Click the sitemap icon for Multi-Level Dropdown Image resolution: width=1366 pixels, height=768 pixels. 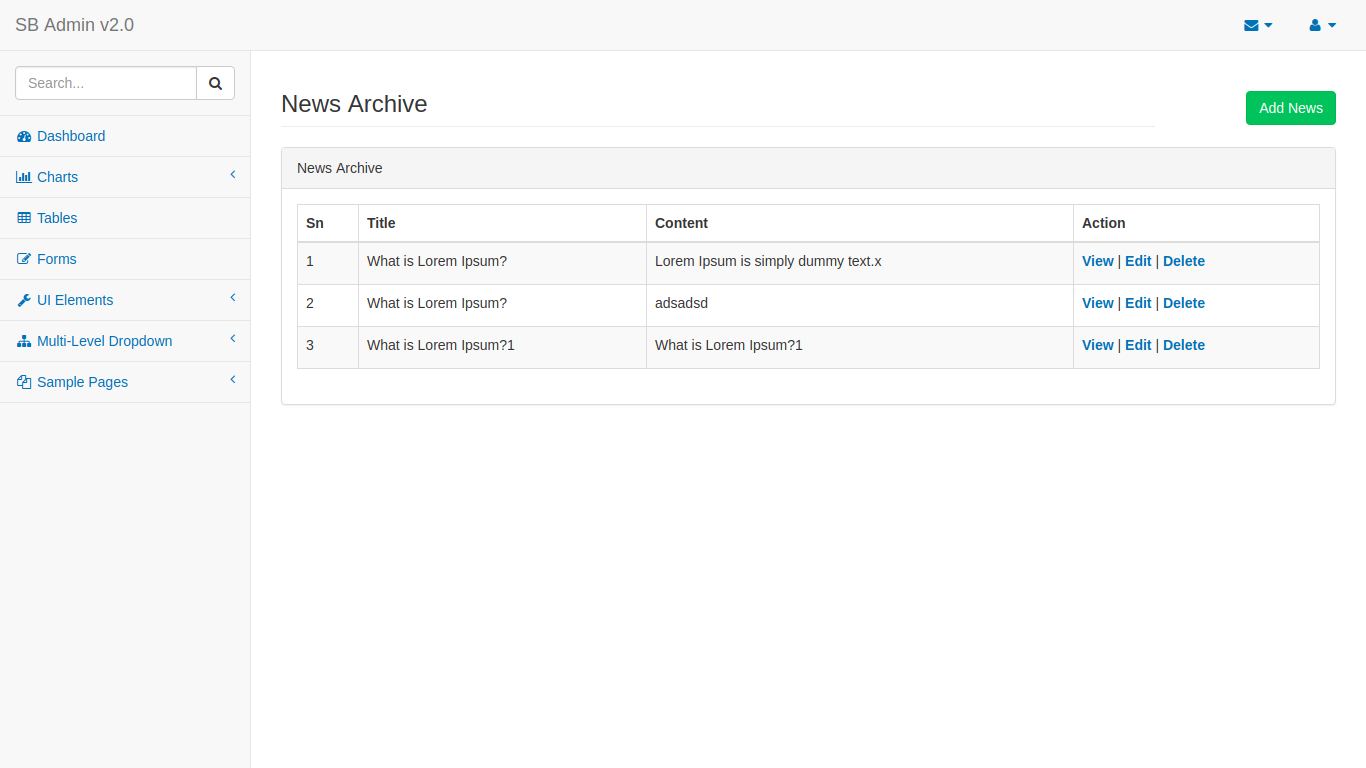pyautogui.click(x=23, y=341)
